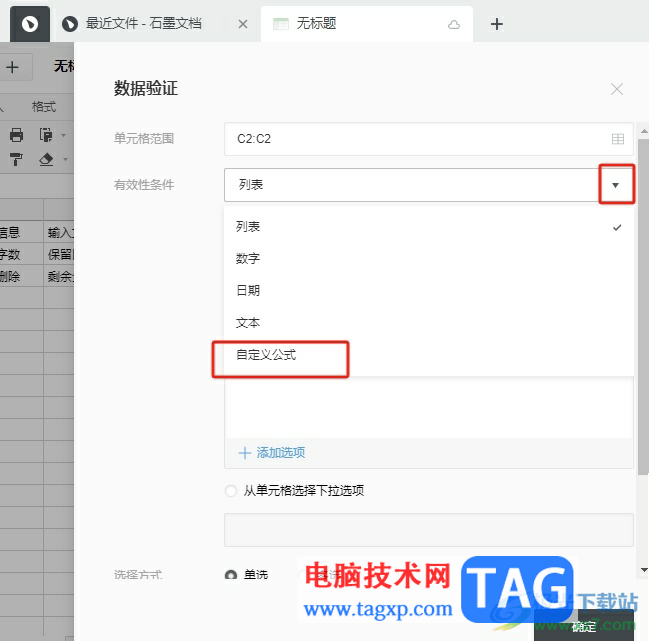649x641 pixels.
Task: Switch to the 无标题 spreadsheet tab
Action: [x=366, y=24]
